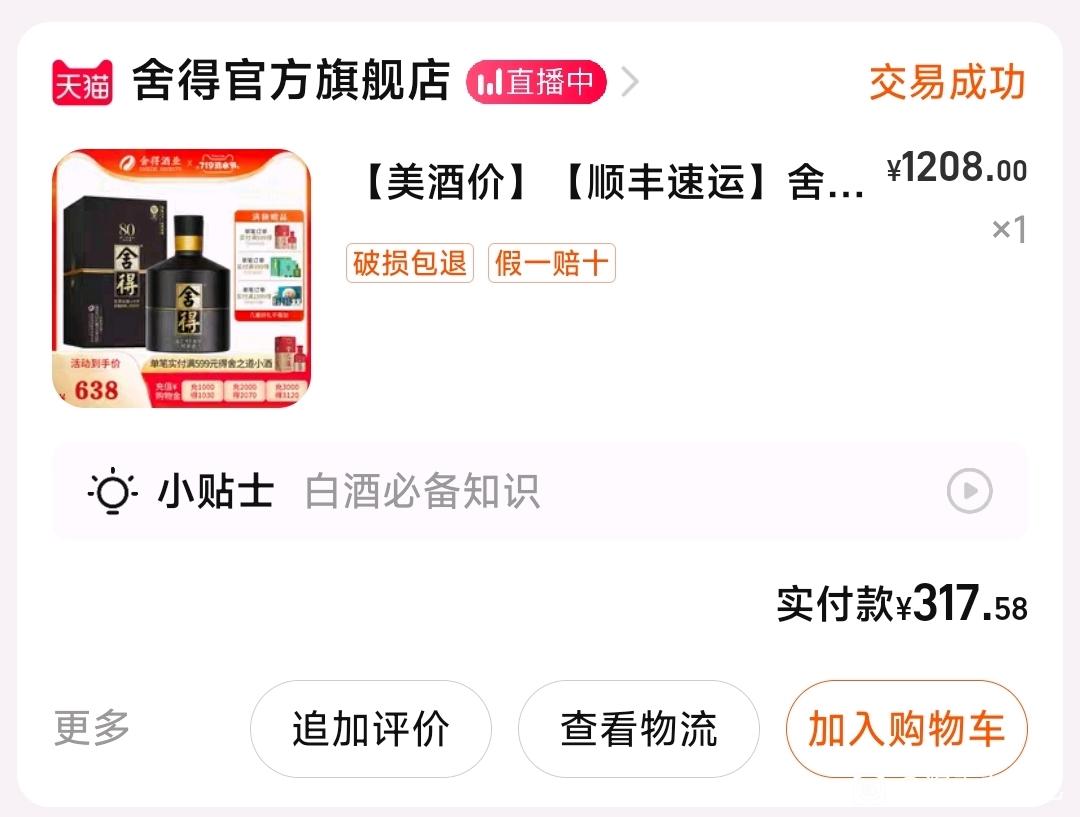Expand the 更多 more options menu
This screenshot has height=817, width=1080.
92,728
